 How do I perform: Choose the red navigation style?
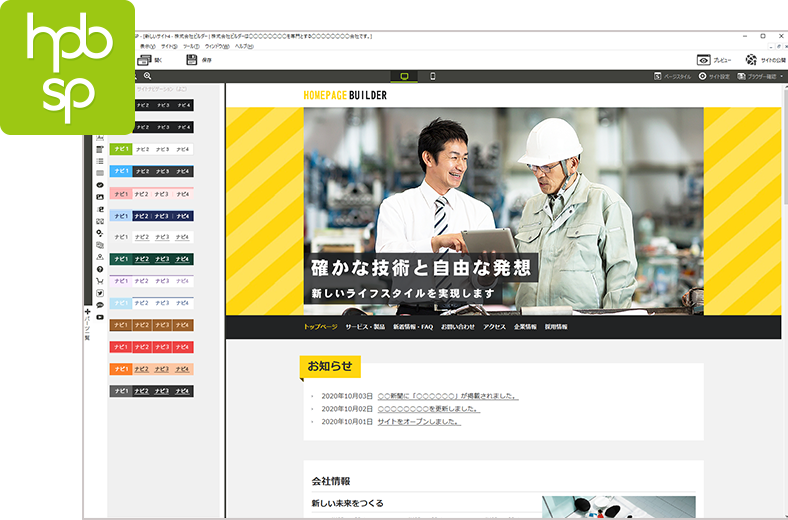[x=151, y=347]
